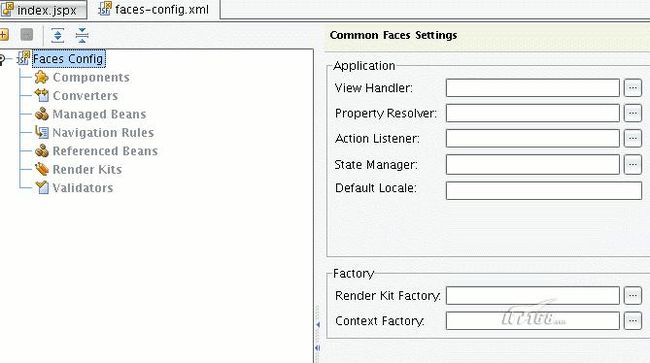Click the Default Locale input field
This screenshot has width=650, height=363.
click(544, 190)
